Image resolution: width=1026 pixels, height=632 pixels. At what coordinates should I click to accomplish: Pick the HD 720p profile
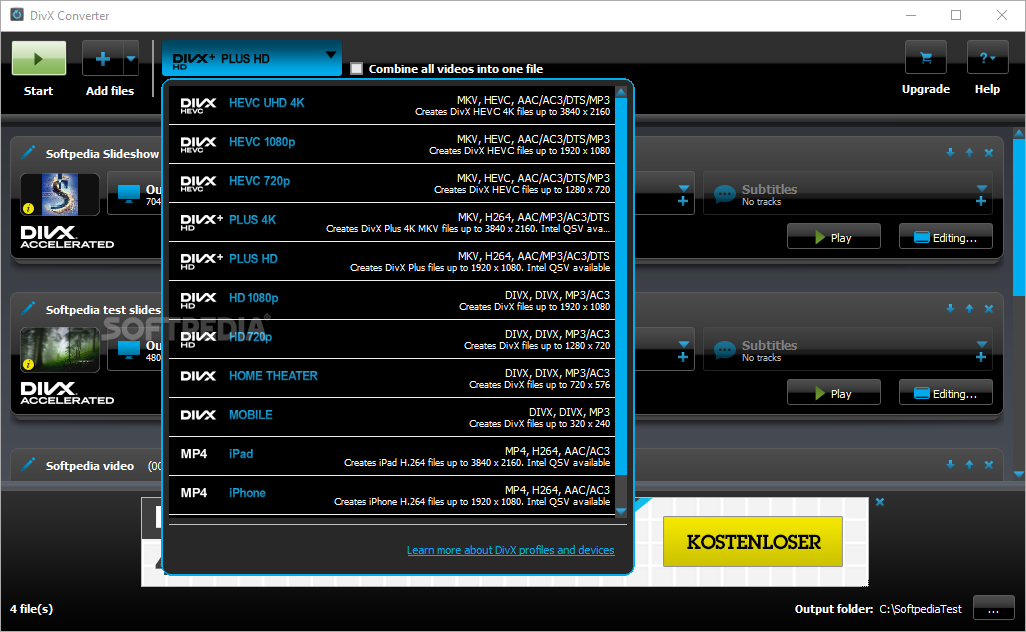(x=392, y=339)
